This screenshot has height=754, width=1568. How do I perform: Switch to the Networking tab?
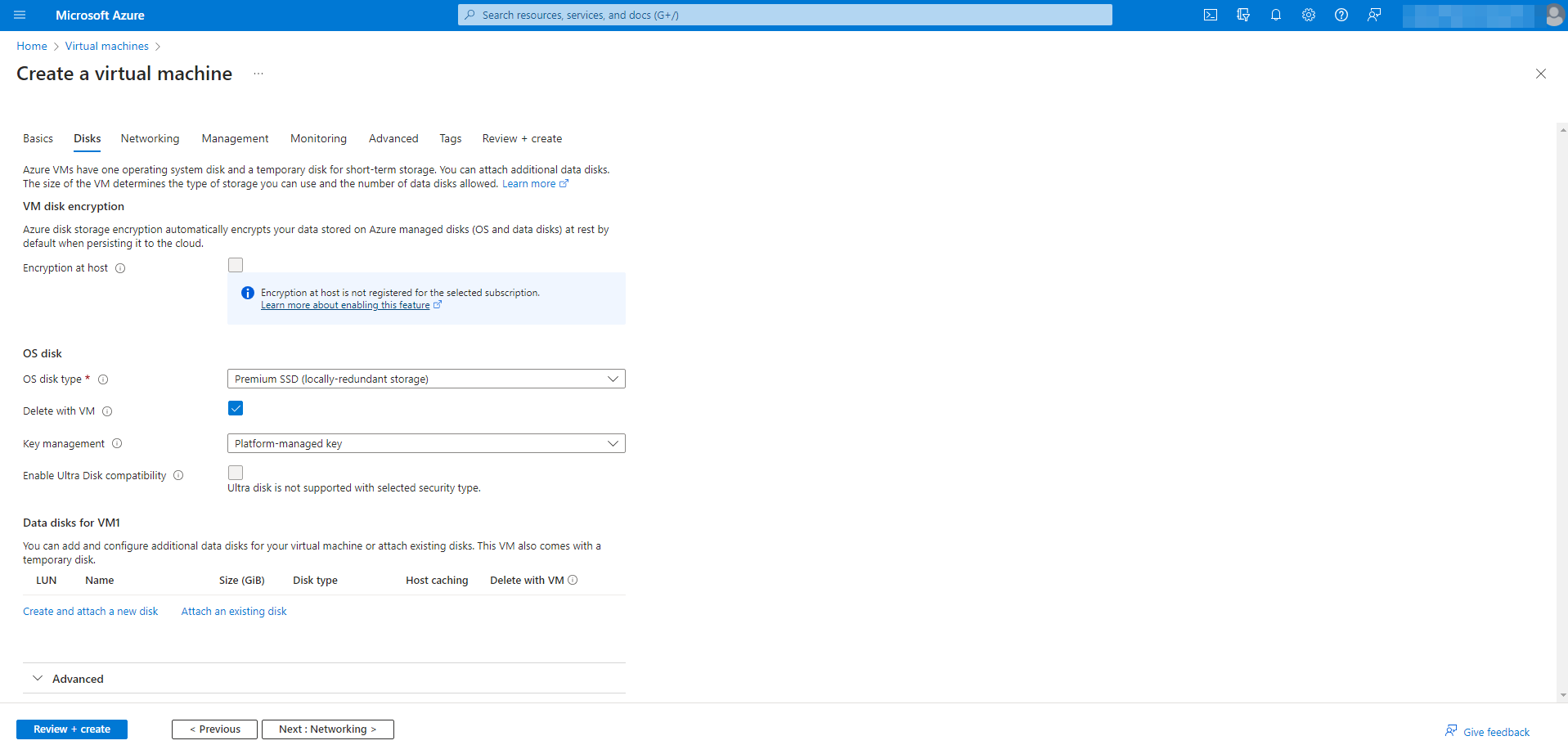click(150, 138)
